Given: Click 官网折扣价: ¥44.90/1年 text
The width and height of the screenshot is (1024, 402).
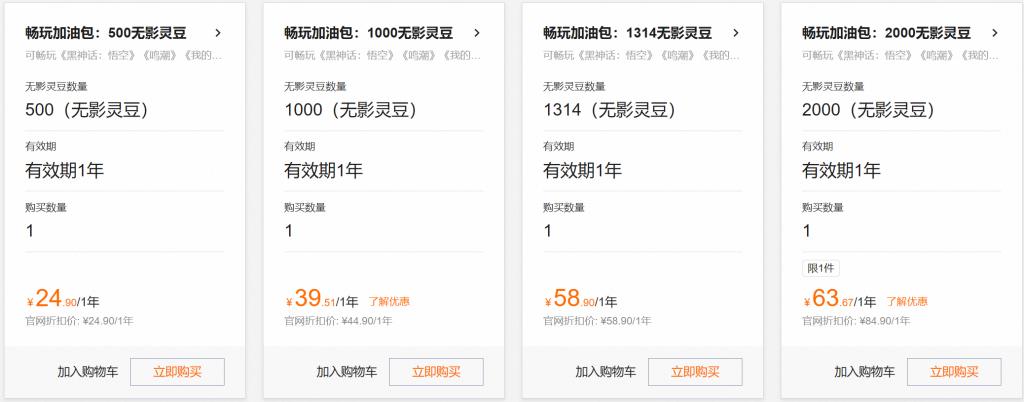Looking at the screenshot, I should (x=338, y=321).
